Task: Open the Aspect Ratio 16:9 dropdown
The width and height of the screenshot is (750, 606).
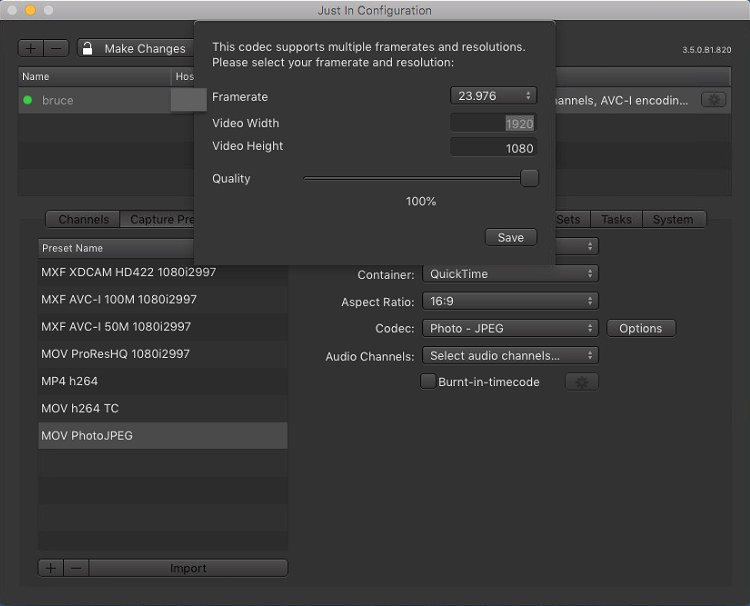Action: pyautogui.click(x=510, y=301)
